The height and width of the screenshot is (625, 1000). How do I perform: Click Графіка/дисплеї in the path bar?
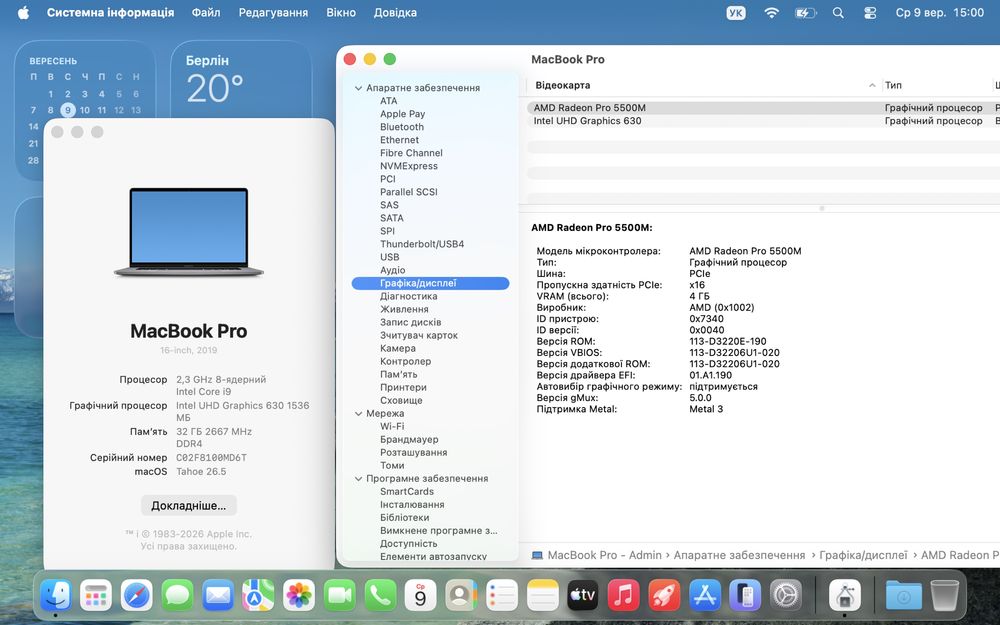tap(863, 555)
